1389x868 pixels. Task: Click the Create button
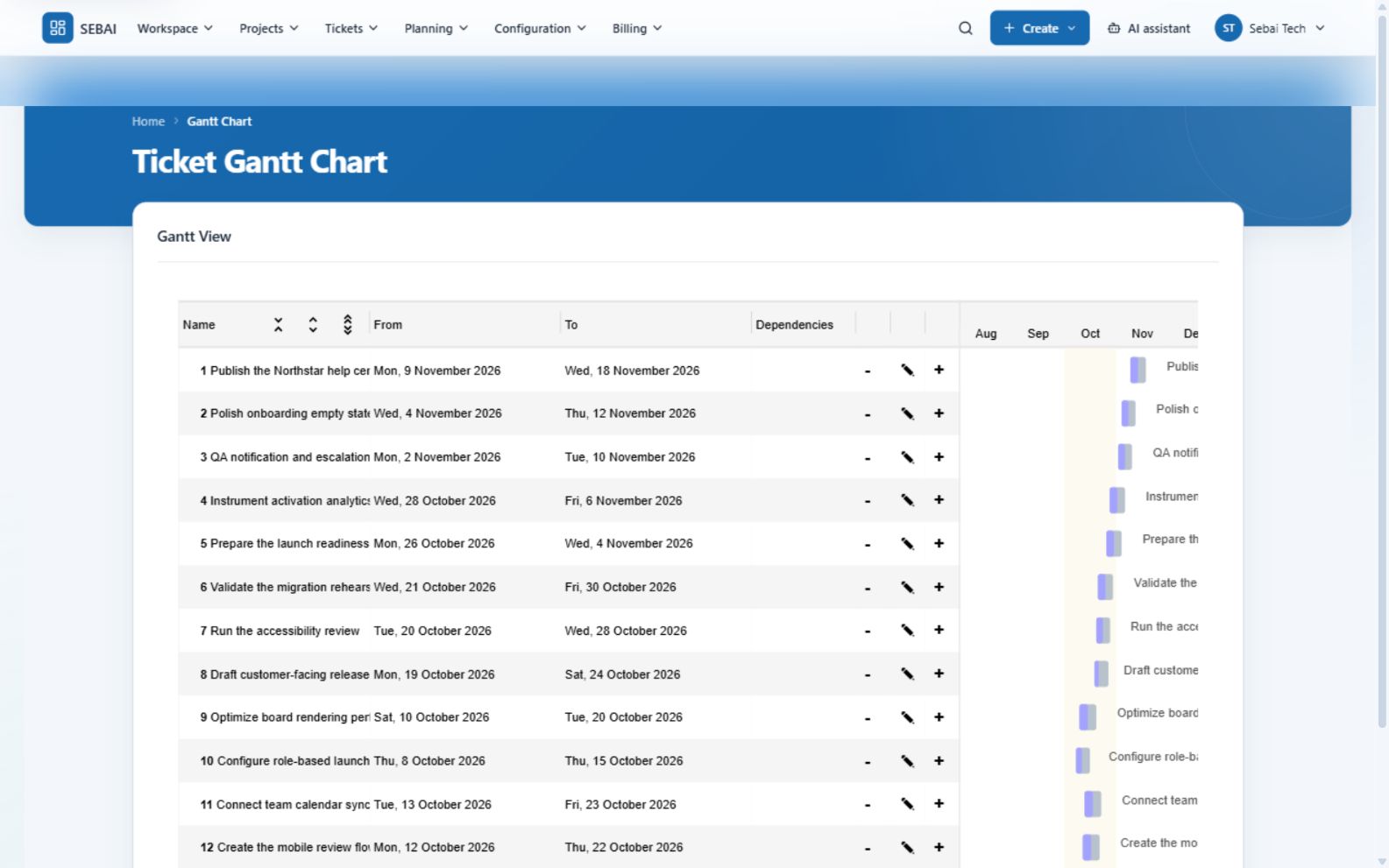click(x=1039, y=28)
